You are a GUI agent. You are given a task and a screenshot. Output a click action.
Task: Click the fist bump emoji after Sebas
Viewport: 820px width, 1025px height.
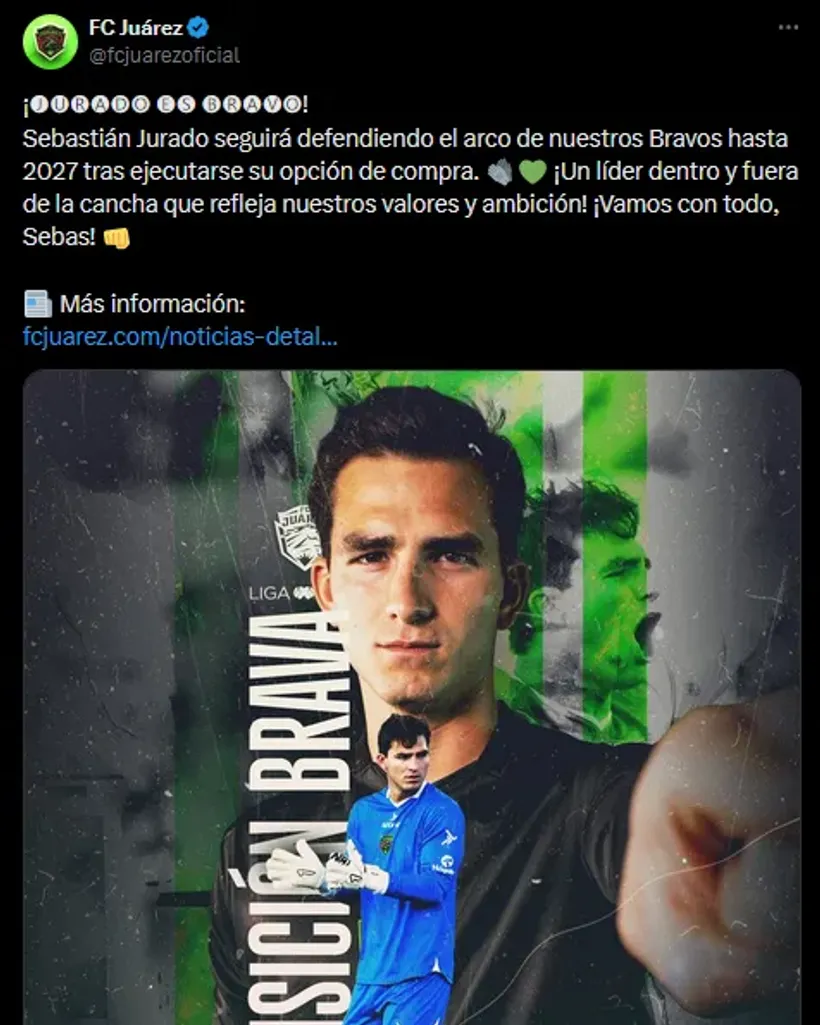pos(116,238)
